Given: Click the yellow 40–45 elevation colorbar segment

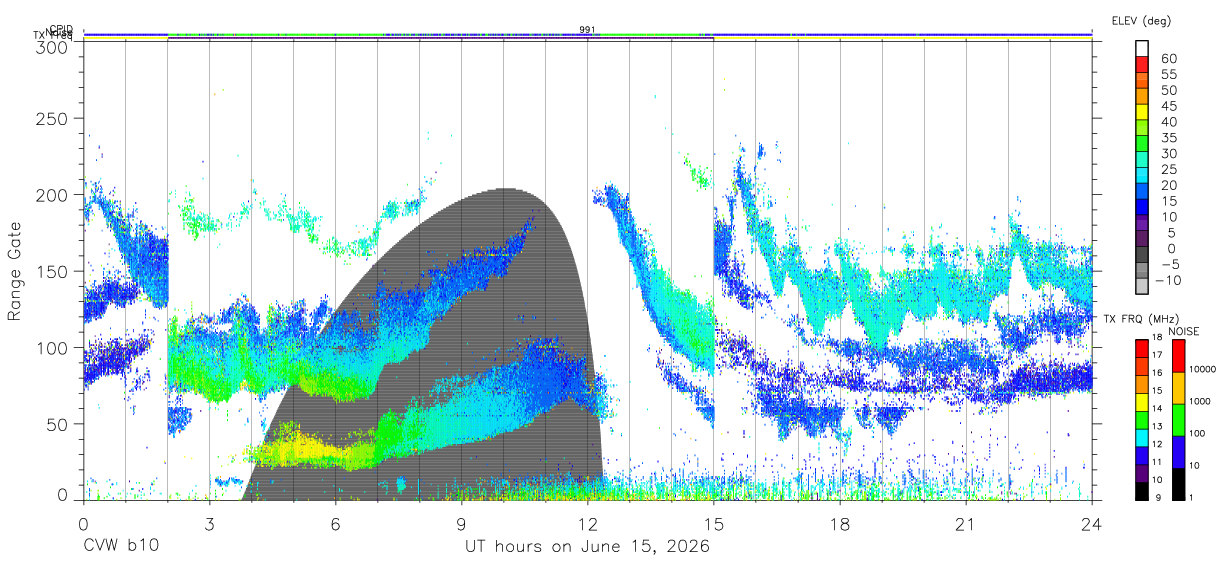Looking at the screenshot, I should click(1142, 114).
